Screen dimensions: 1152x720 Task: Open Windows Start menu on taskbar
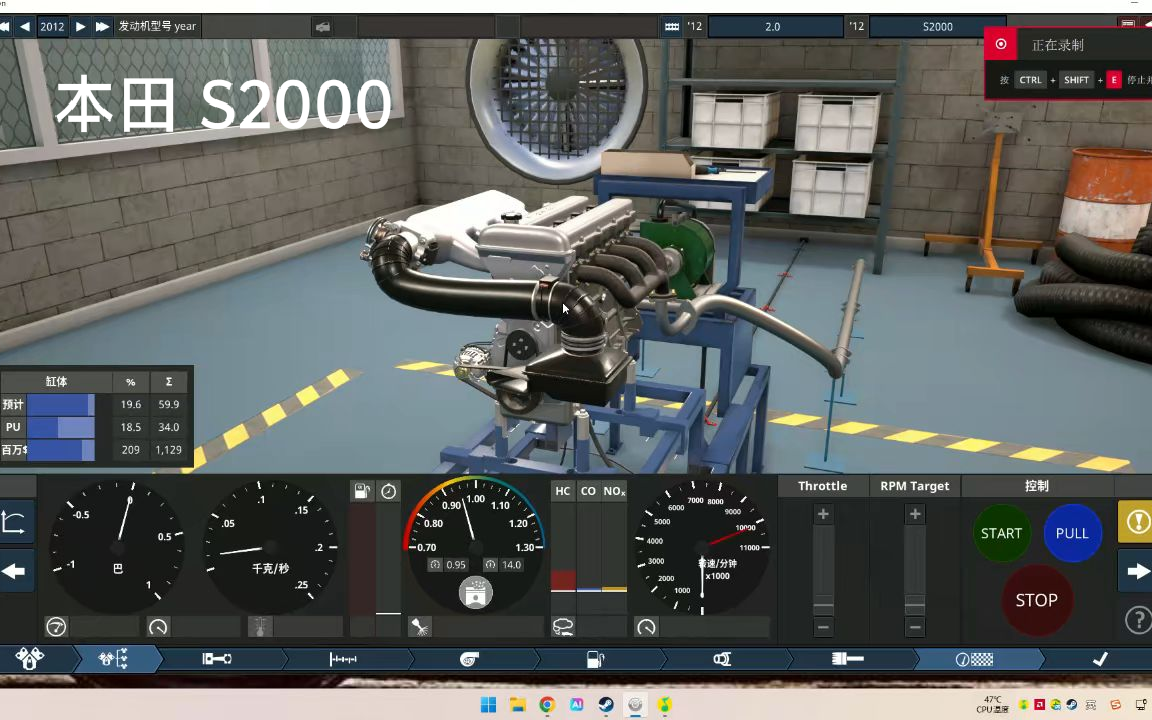coord(489,705)
